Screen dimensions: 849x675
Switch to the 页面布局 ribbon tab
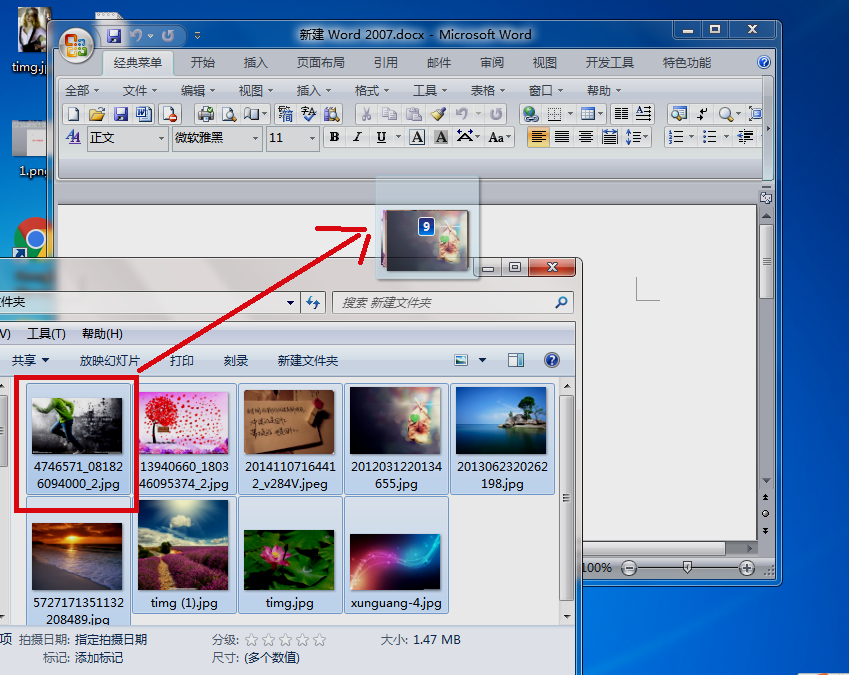pyautogui.click(x=321, y=63)
